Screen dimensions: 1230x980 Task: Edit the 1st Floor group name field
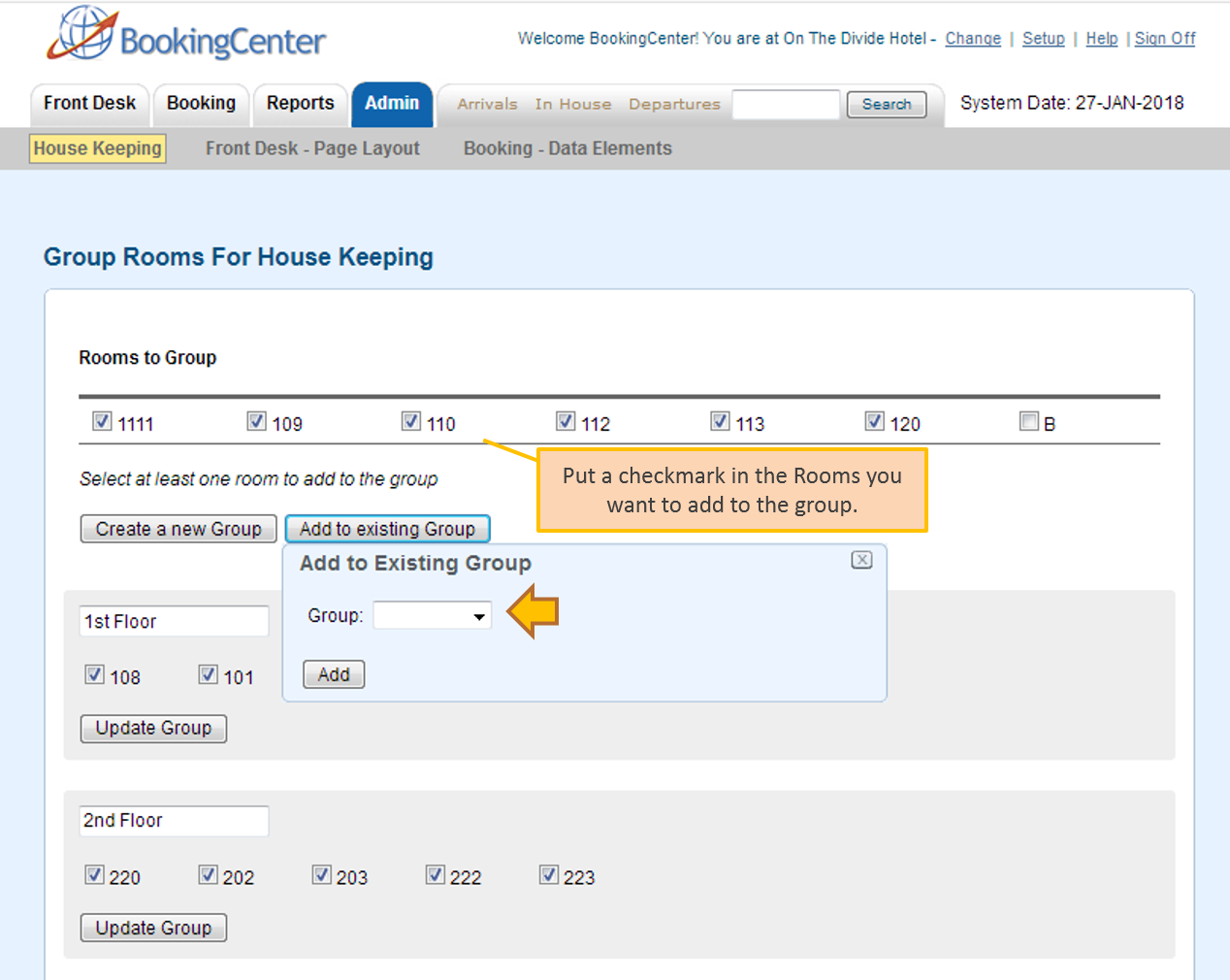pyautogui.click(x=175, y=621)
